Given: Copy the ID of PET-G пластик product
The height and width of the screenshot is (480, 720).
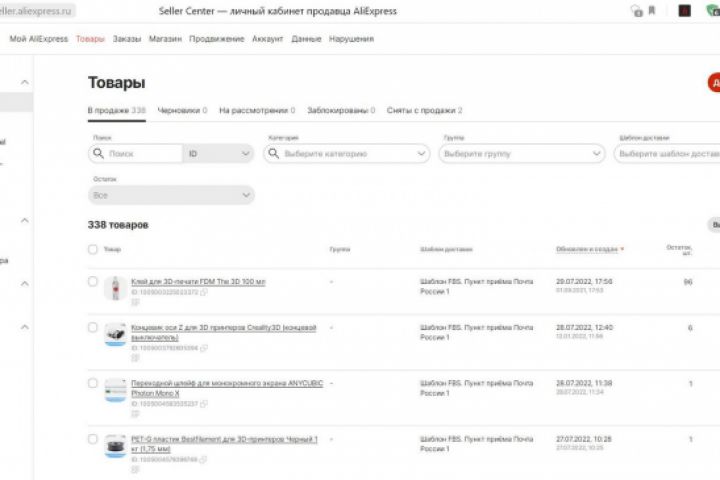Looking at the screenshot, I should pyautogui.click(x=203, y=459).
